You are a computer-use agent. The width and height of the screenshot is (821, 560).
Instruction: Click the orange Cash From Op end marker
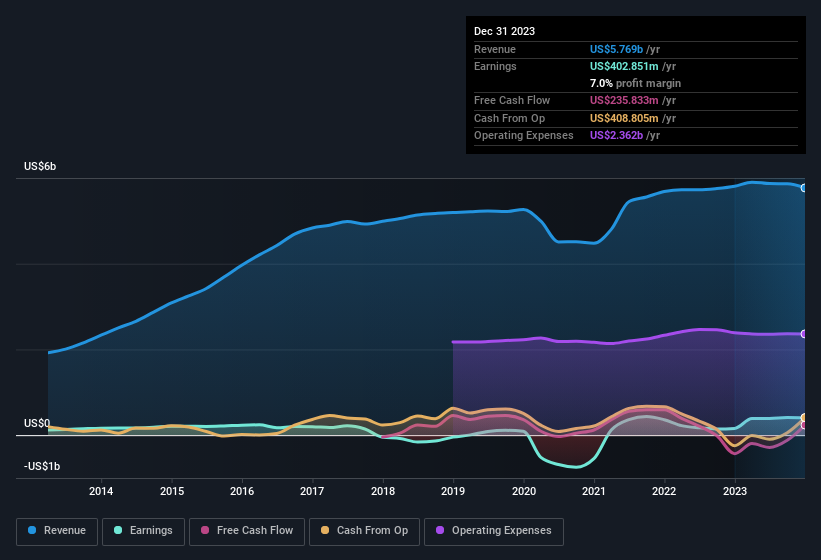(804, 418)
